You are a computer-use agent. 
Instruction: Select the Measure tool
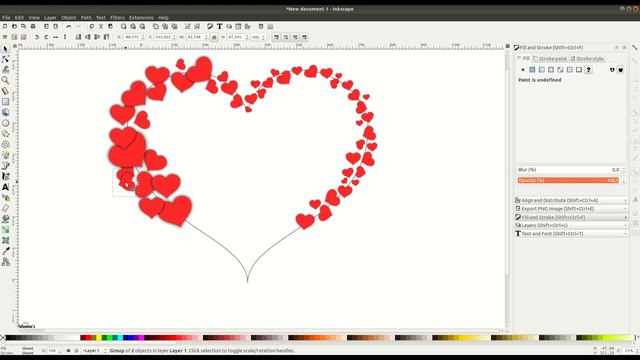point(5,91)
